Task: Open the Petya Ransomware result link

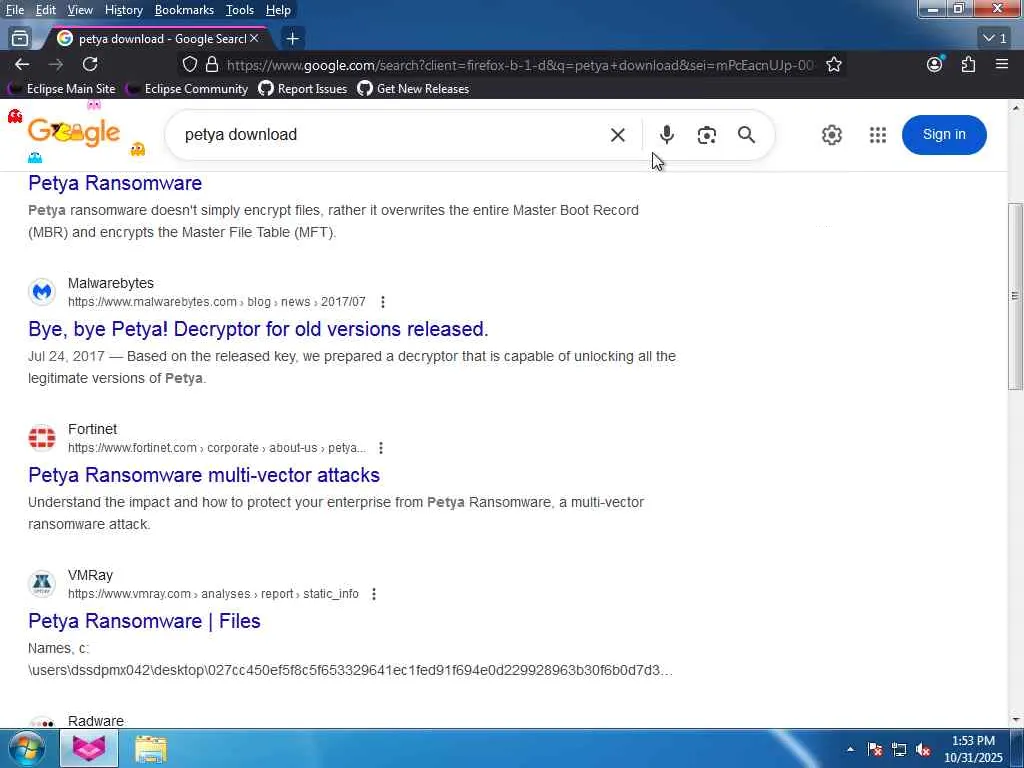Action: click(x=115, y=183)
